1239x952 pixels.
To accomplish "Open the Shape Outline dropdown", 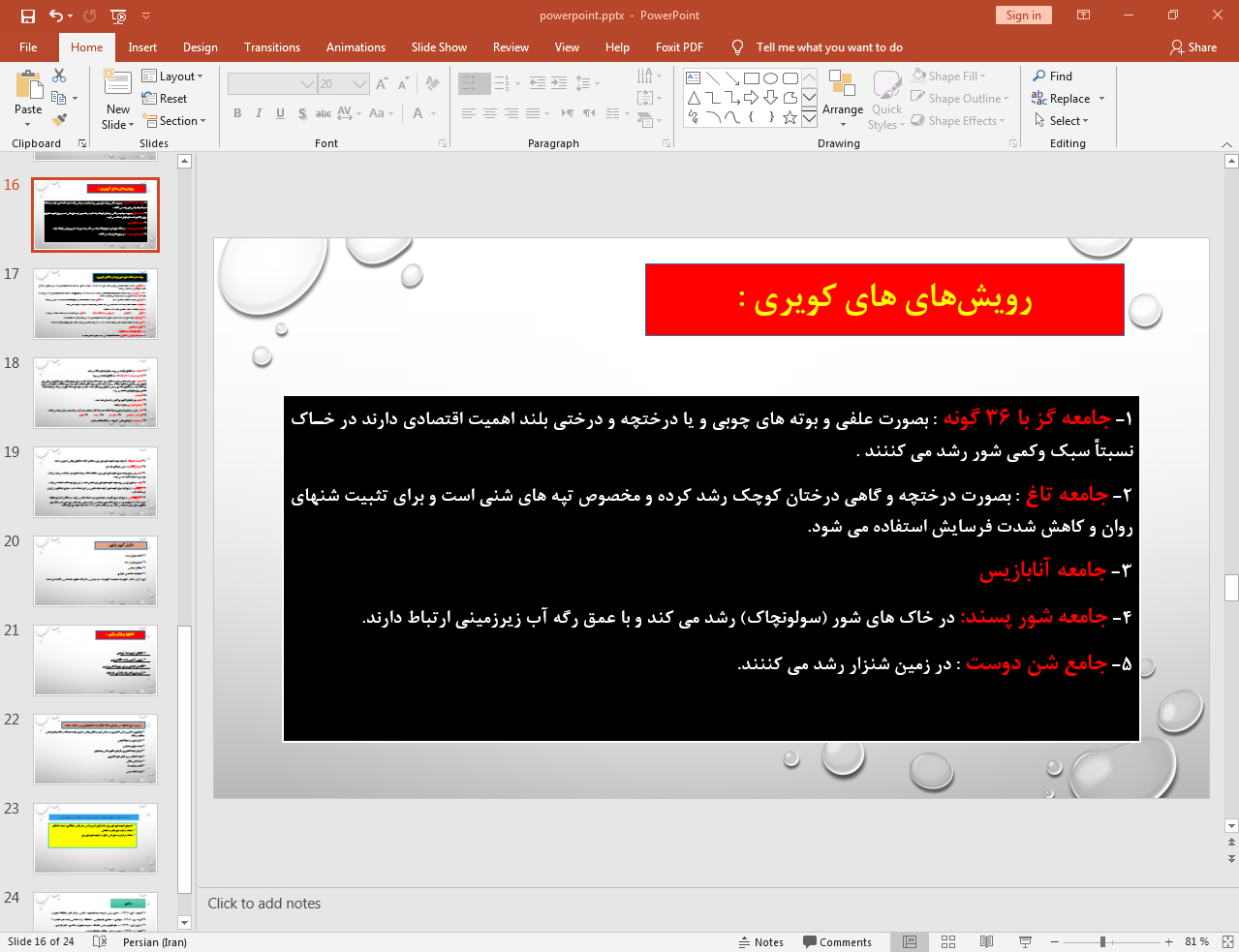I will point(960,99).
